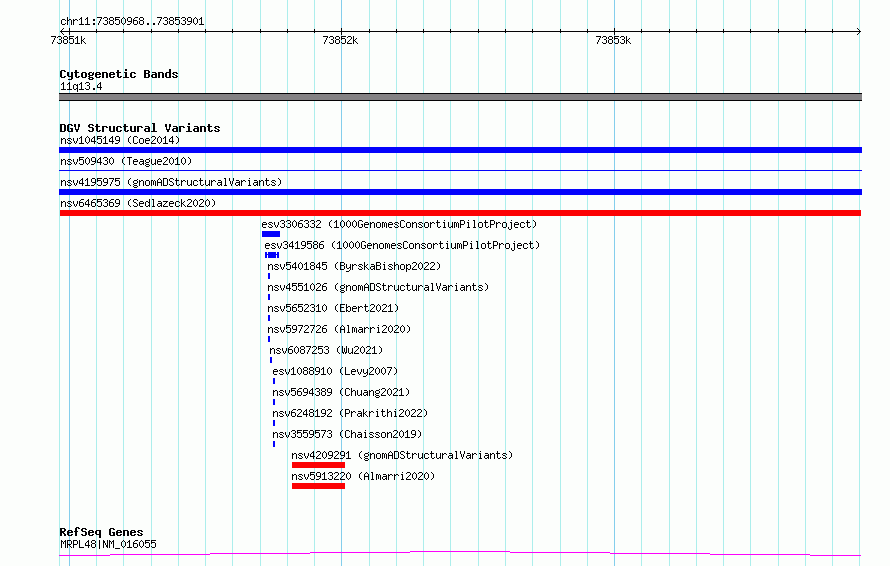Open the esv3419586 1000GenomesConsortiumPilotProject label
This screenshot has width=890, height=566.
click(x=402, y=245)
